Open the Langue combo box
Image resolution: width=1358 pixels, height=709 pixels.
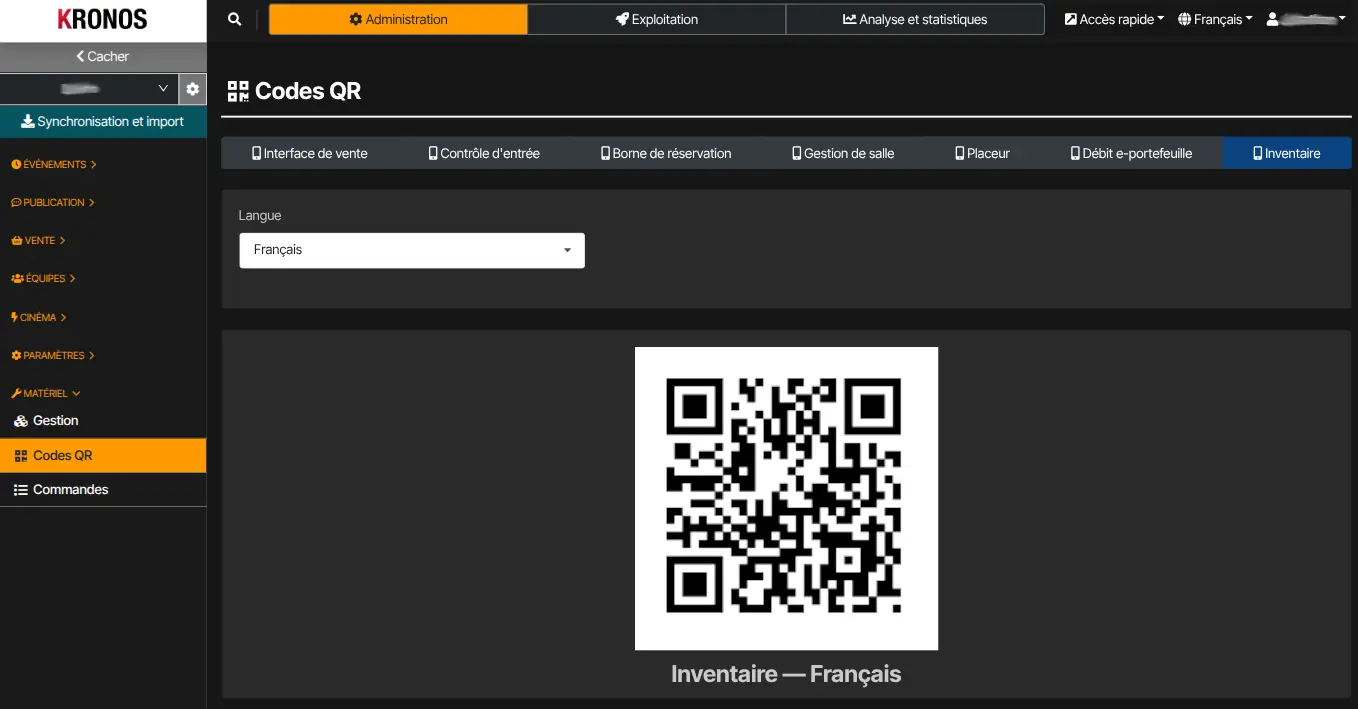point(412,250)
